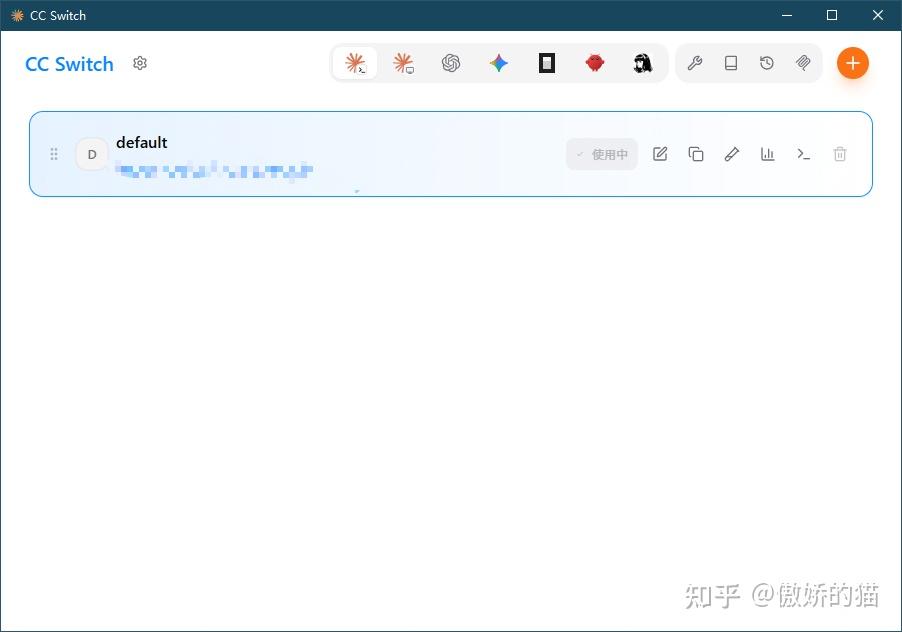Edit the default provider

pyautogui.click(x=660, y=154)
